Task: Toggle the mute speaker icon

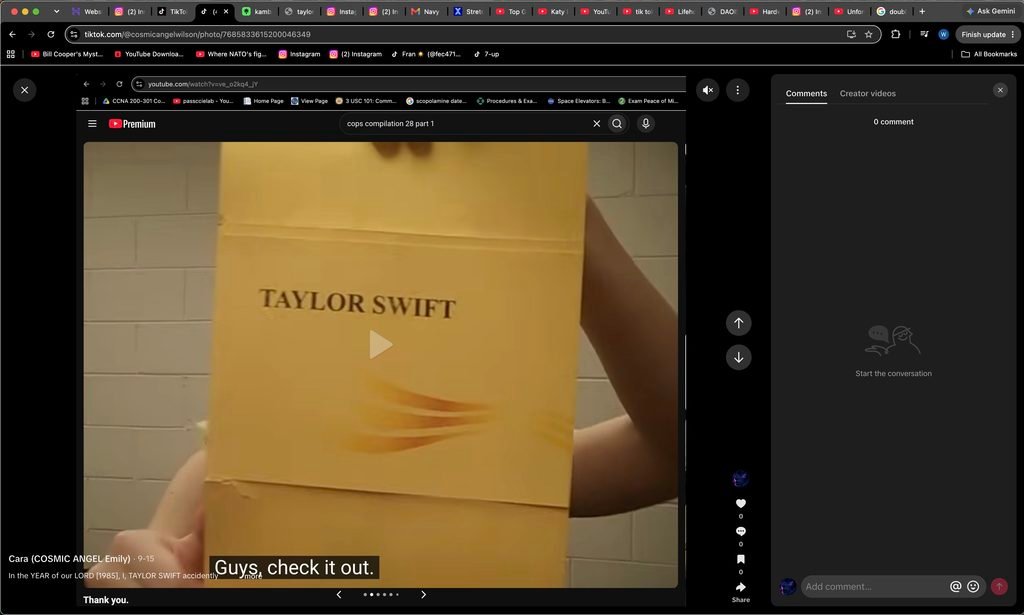Action: 708,90
